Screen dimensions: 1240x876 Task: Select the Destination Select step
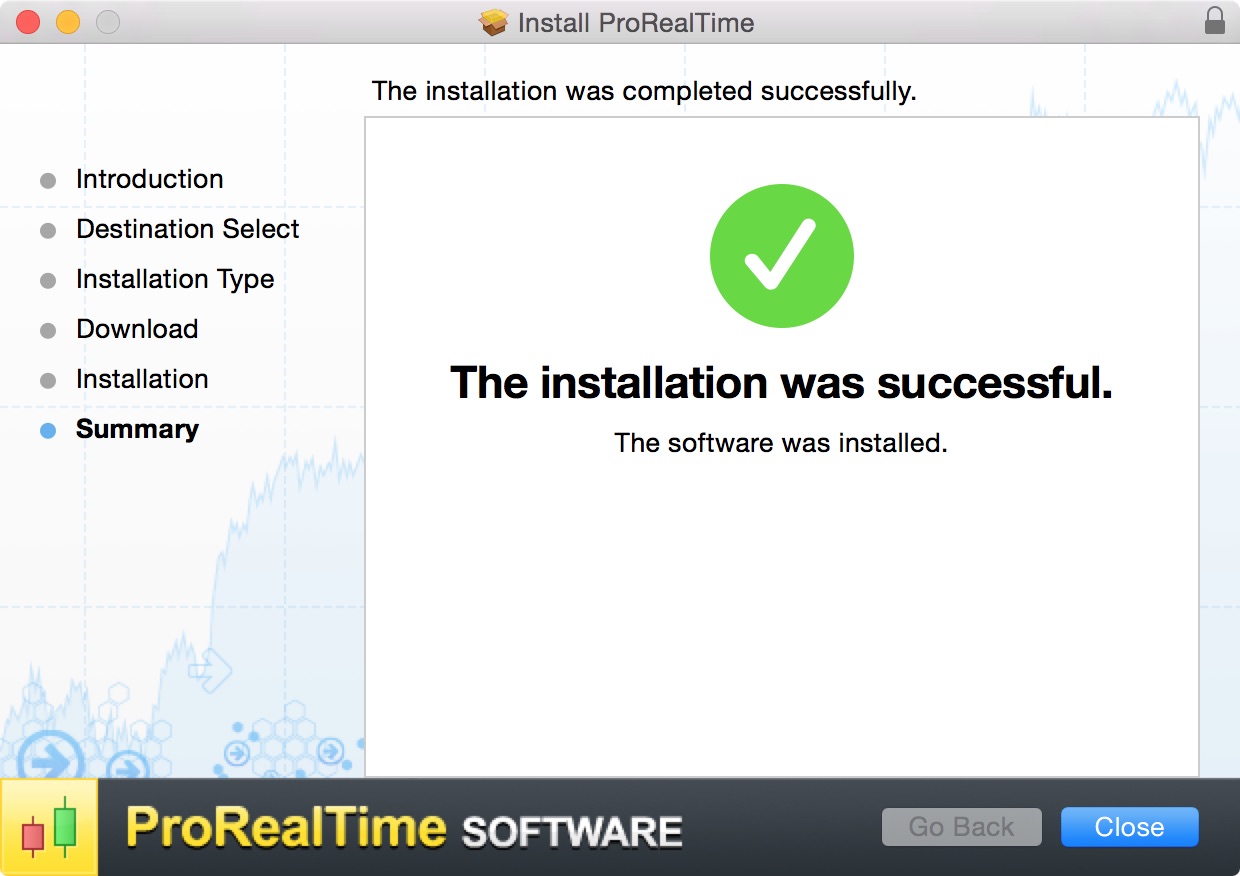pos(187,229)
